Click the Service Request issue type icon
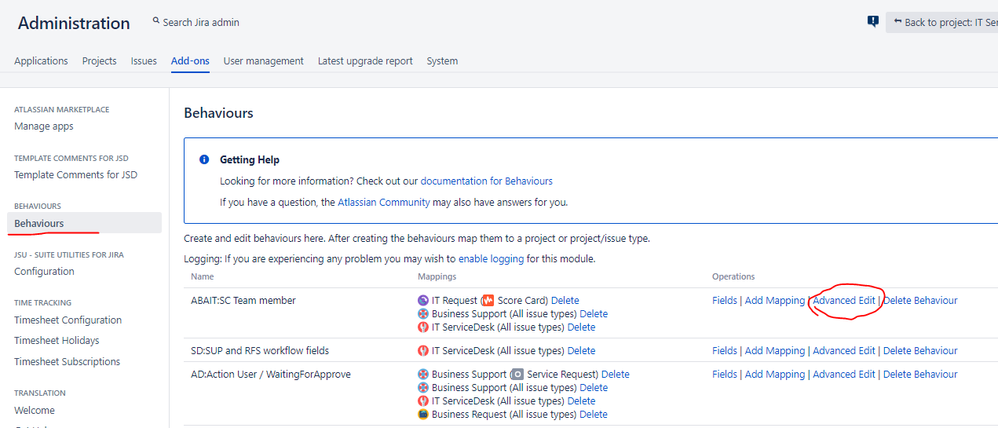 [x=516, y=374]
